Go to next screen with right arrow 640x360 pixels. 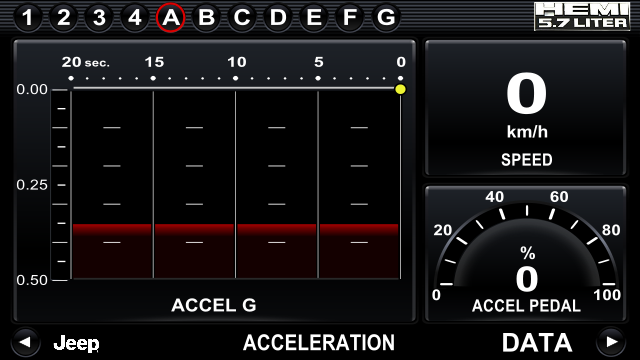[611, 342]
